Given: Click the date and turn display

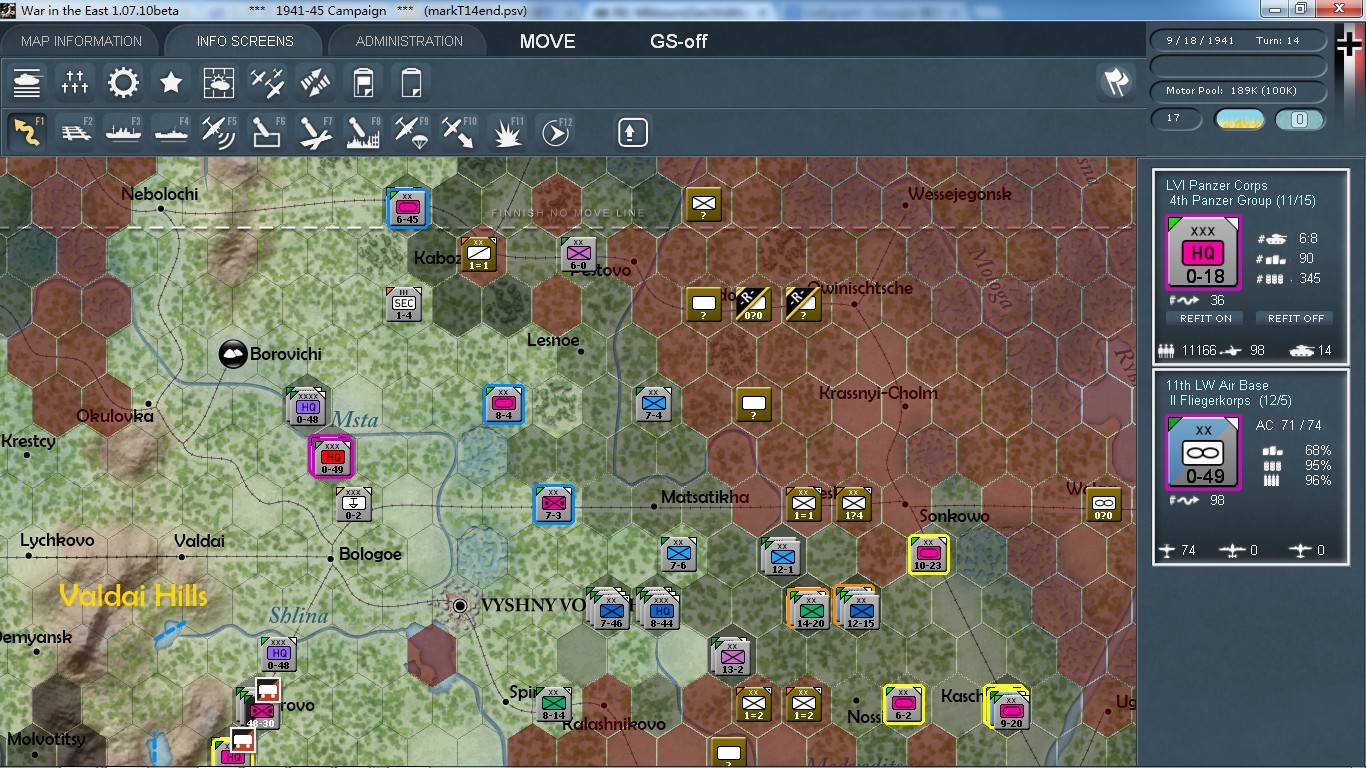Looking at the screenshot, I should (x=1239, y=41).
